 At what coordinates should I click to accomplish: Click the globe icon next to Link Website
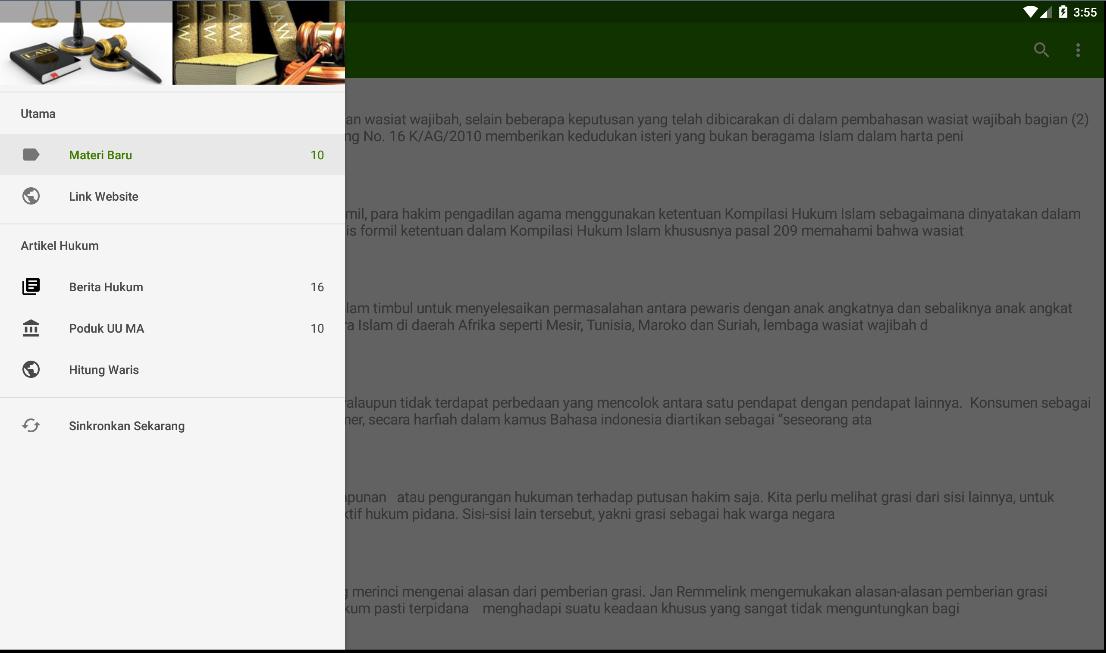[31, 196]
